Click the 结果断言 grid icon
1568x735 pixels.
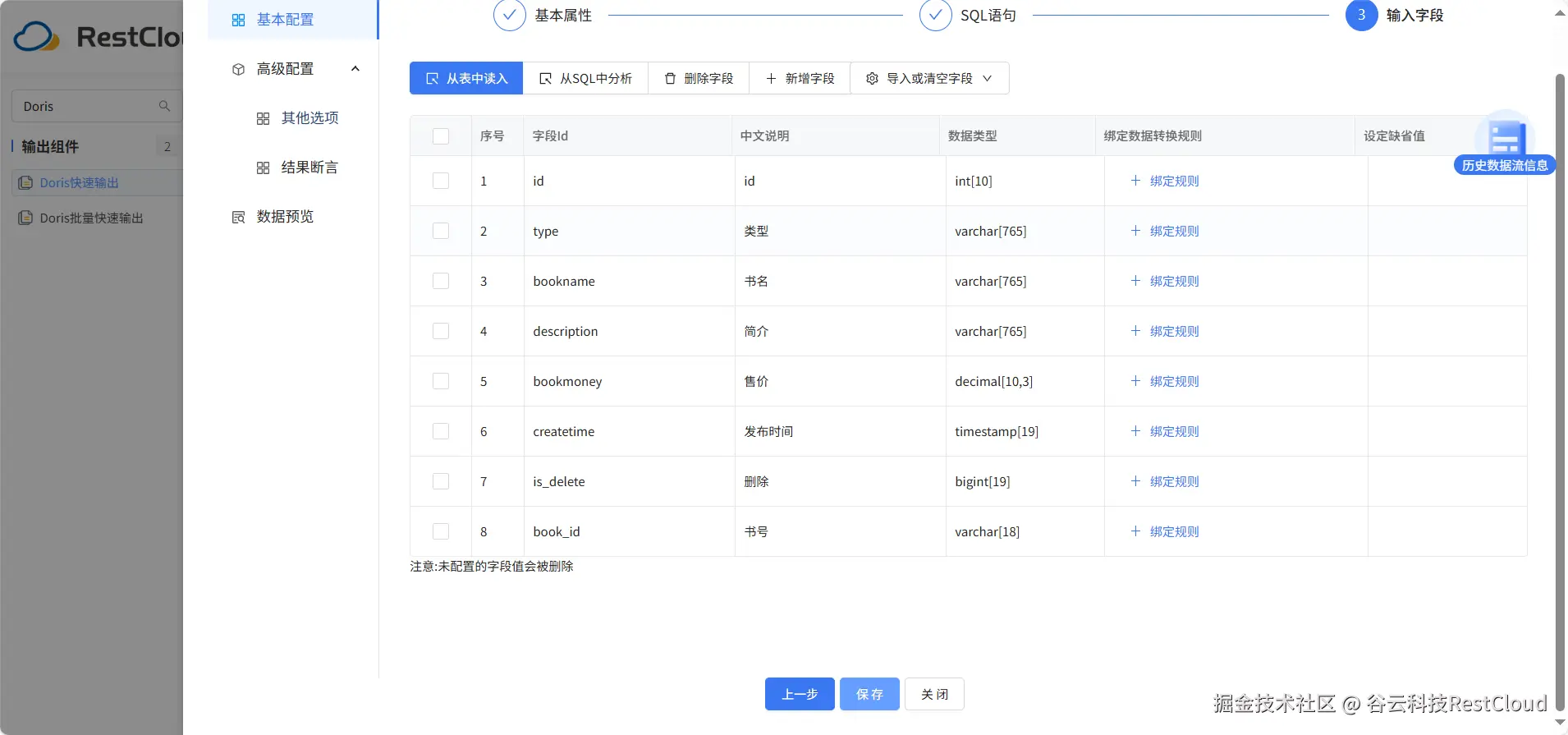coord(263,168)
